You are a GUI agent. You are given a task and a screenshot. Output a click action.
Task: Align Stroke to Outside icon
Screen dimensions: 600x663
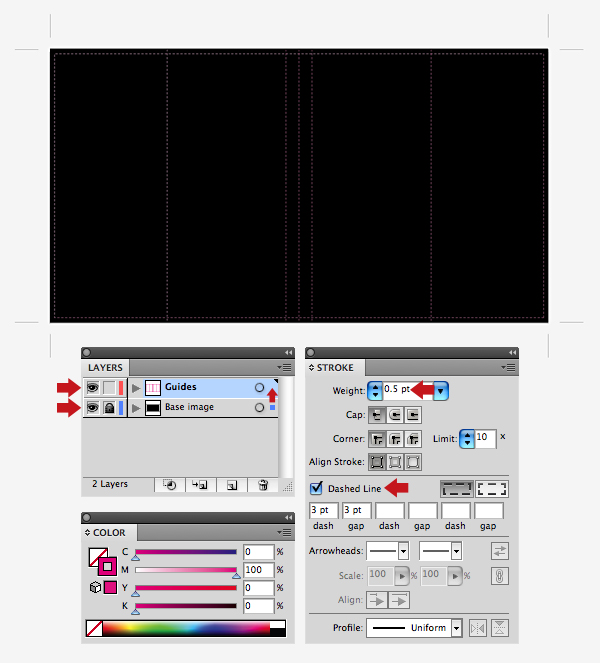413,462
